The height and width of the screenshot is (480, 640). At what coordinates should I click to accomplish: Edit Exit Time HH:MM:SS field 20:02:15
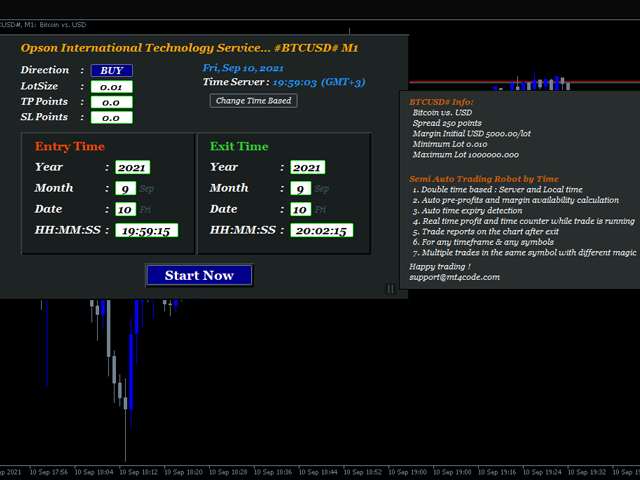coord(322,230)
